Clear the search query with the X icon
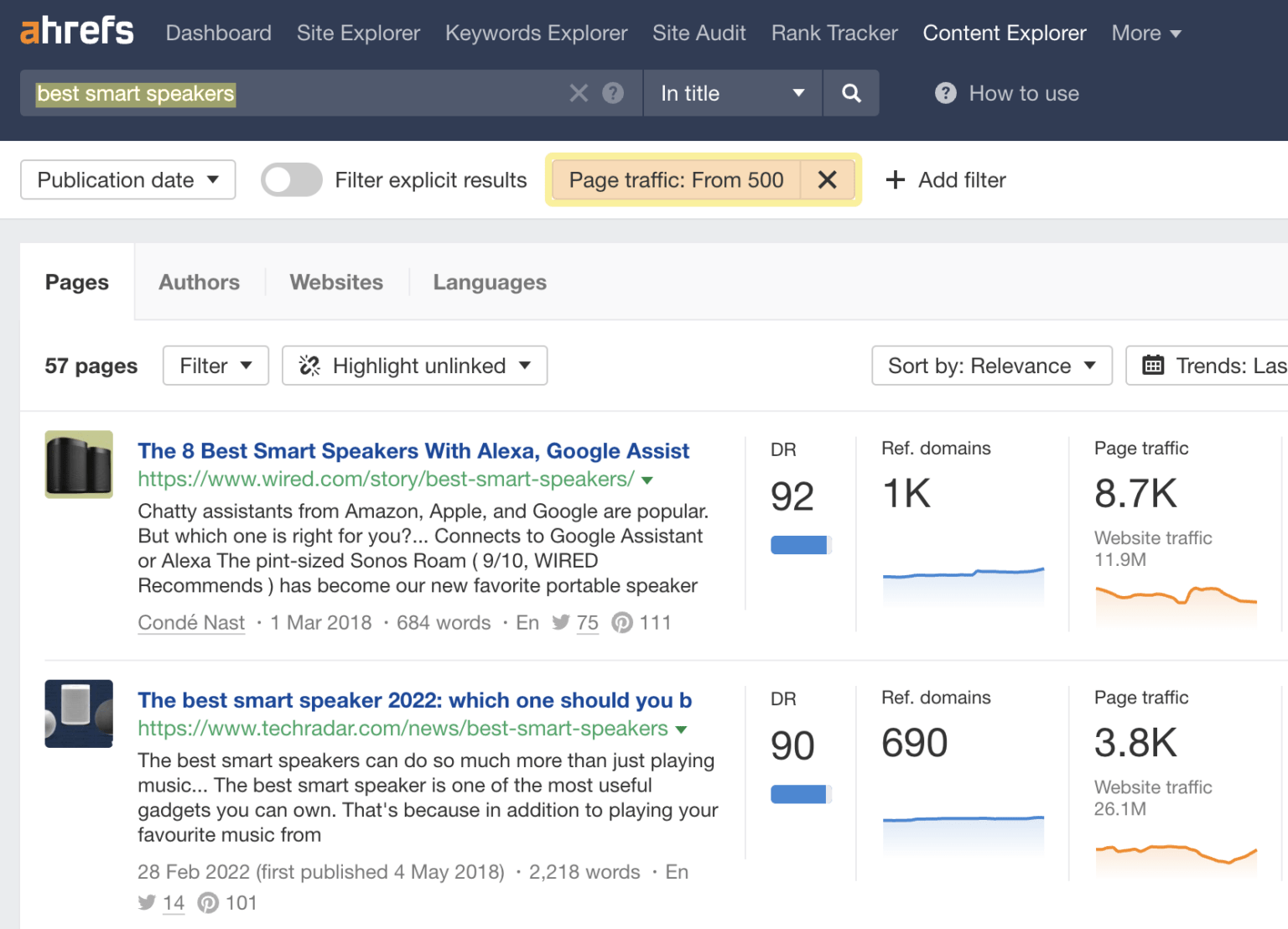 (x=579, y=93)
